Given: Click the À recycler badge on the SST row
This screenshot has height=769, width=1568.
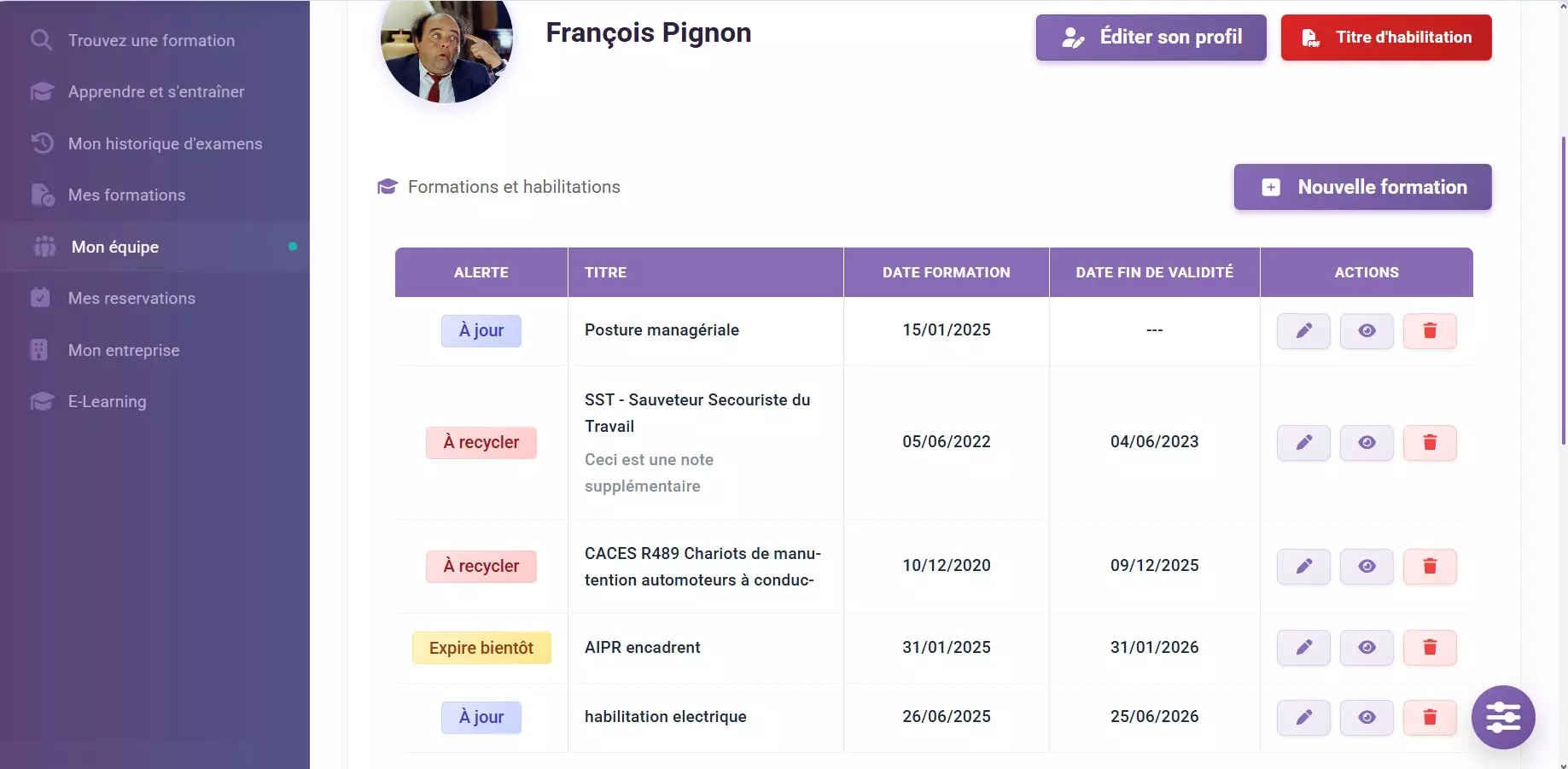Looking at the screenshot, I should pyautogui.click(x=481, y=443).
